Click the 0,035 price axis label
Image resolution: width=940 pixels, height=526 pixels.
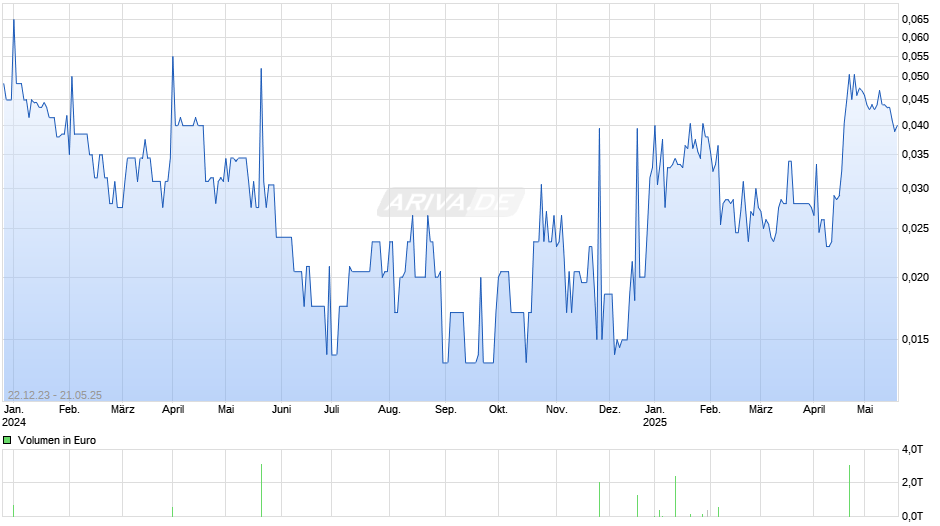[x=915, y=155]
